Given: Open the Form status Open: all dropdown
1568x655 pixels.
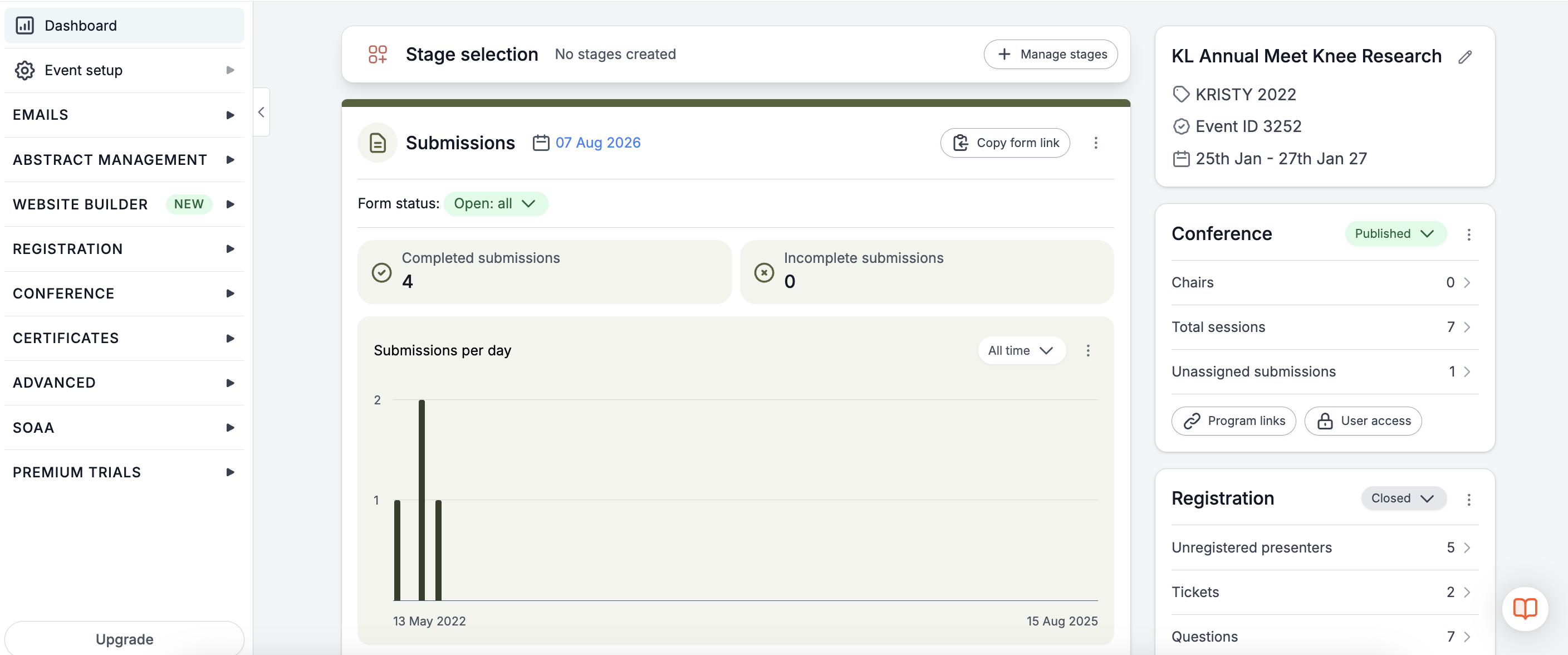Looking at the screenshot, I should tap(496, 203).
